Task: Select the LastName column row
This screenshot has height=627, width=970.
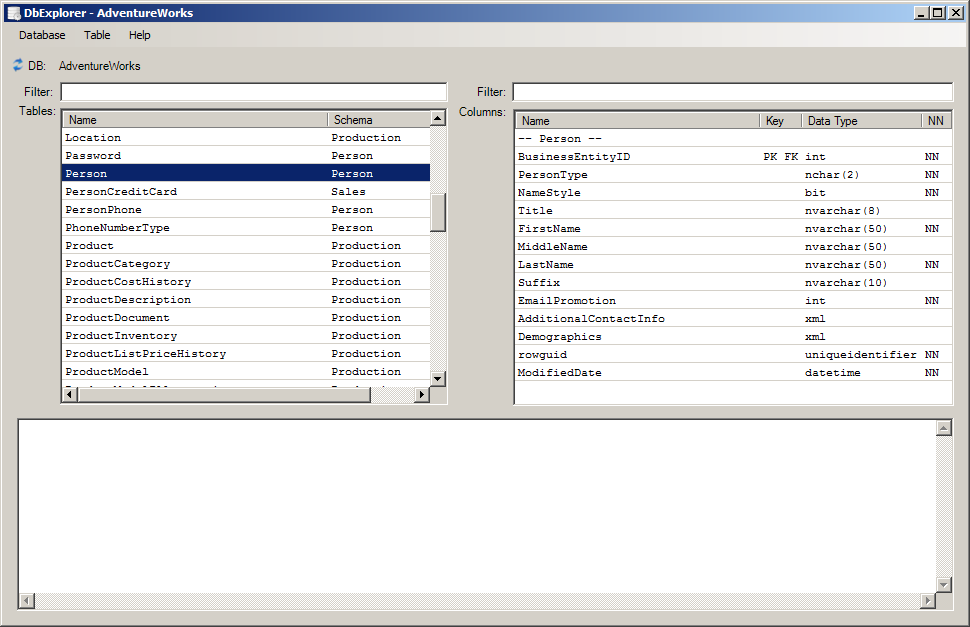Action: (733, 264)
